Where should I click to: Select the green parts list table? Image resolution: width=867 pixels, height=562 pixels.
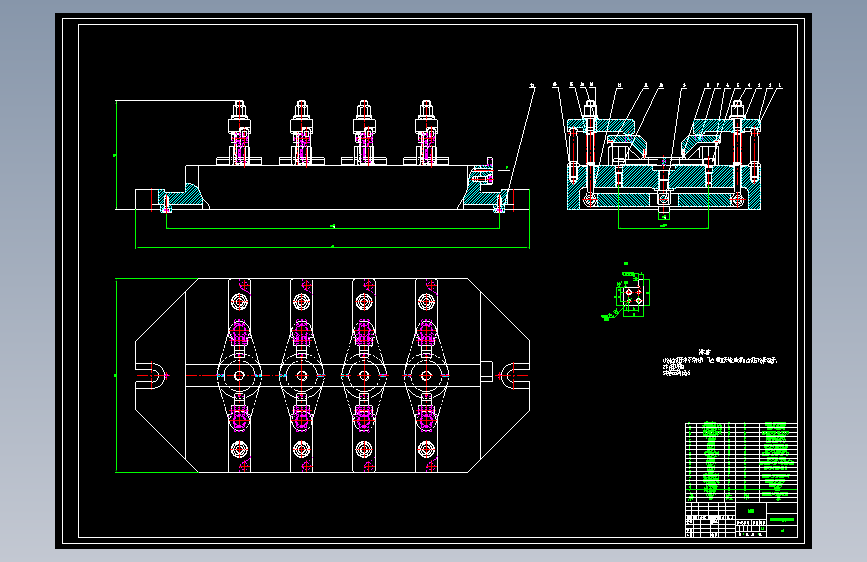pos(741,462)
